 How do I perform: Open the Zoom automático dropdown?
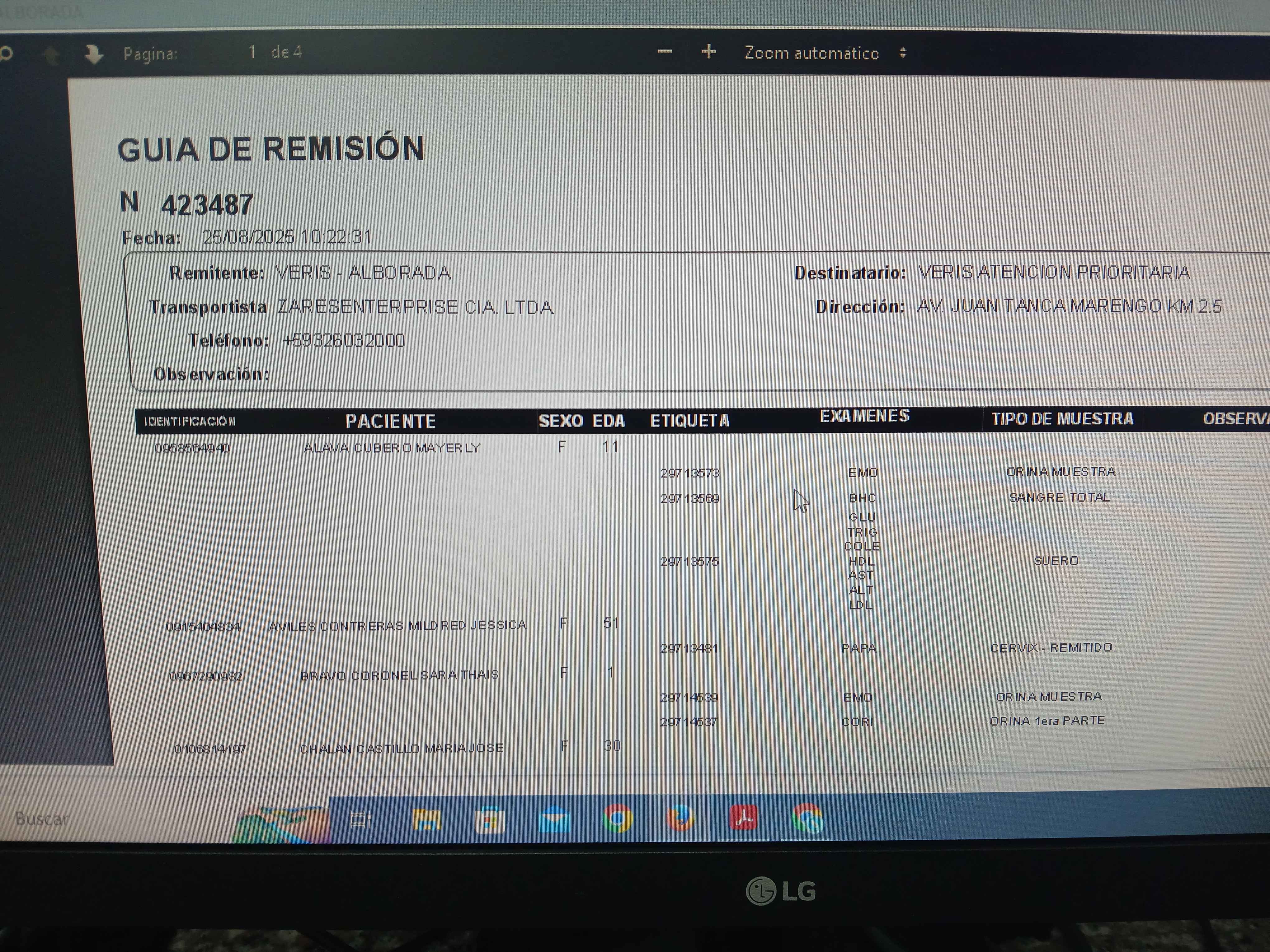tap(825, 53)
